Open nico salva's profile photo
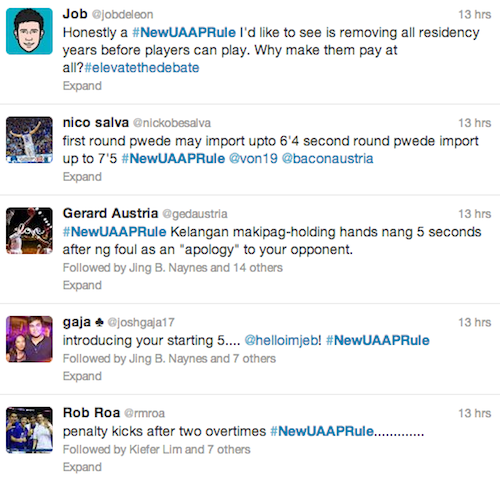 pyautogui.click(x=29, y=140)
